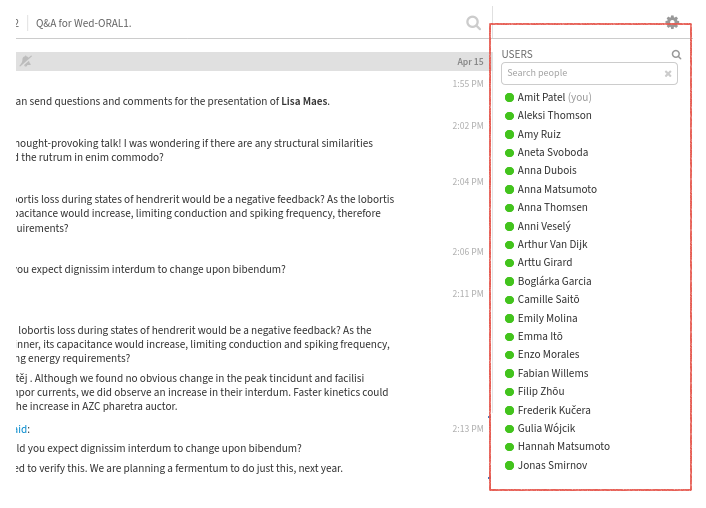706x508 pixels.
Task: Click the Lisa Maes presenter name
Action: (x=304, y=101)
